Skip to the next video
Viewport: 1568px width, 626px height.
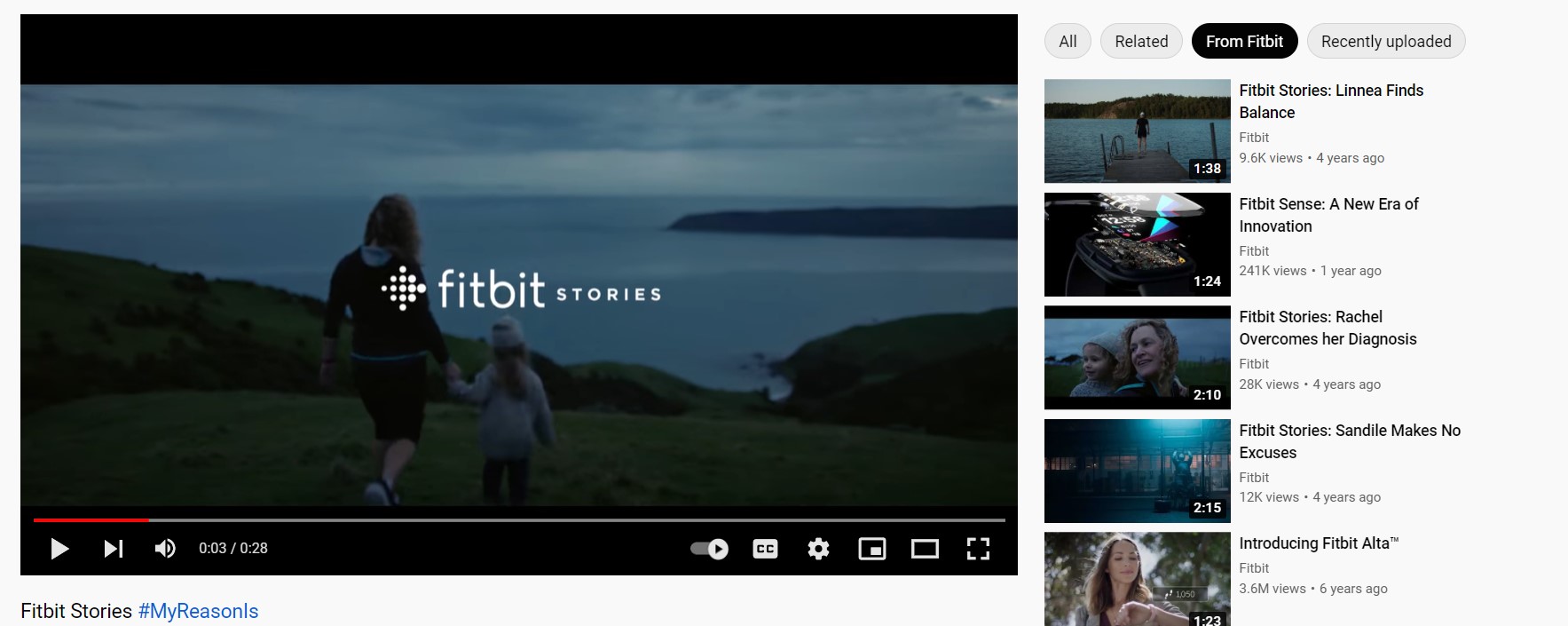(x=113, y=549)
